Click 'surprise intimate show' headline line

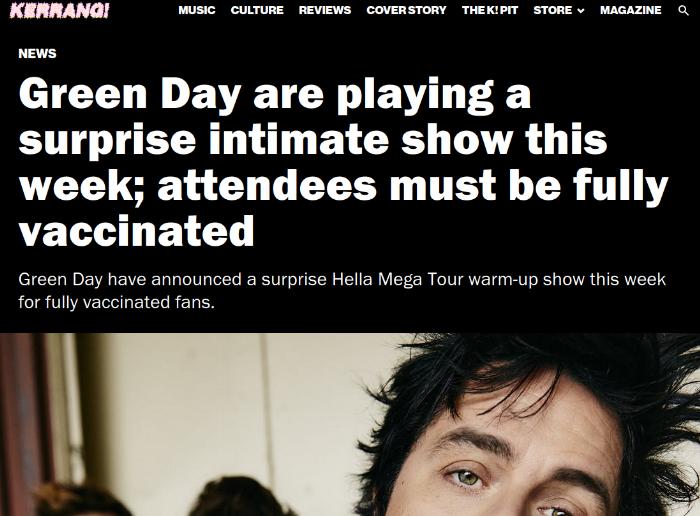tap(312, 139)
